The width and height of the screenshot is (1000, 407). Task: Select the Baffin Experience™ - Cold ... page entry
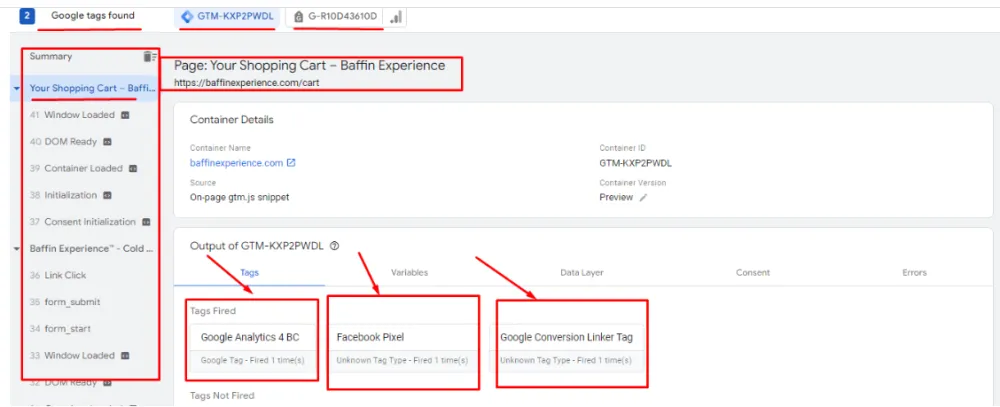[x=91, y=248]
